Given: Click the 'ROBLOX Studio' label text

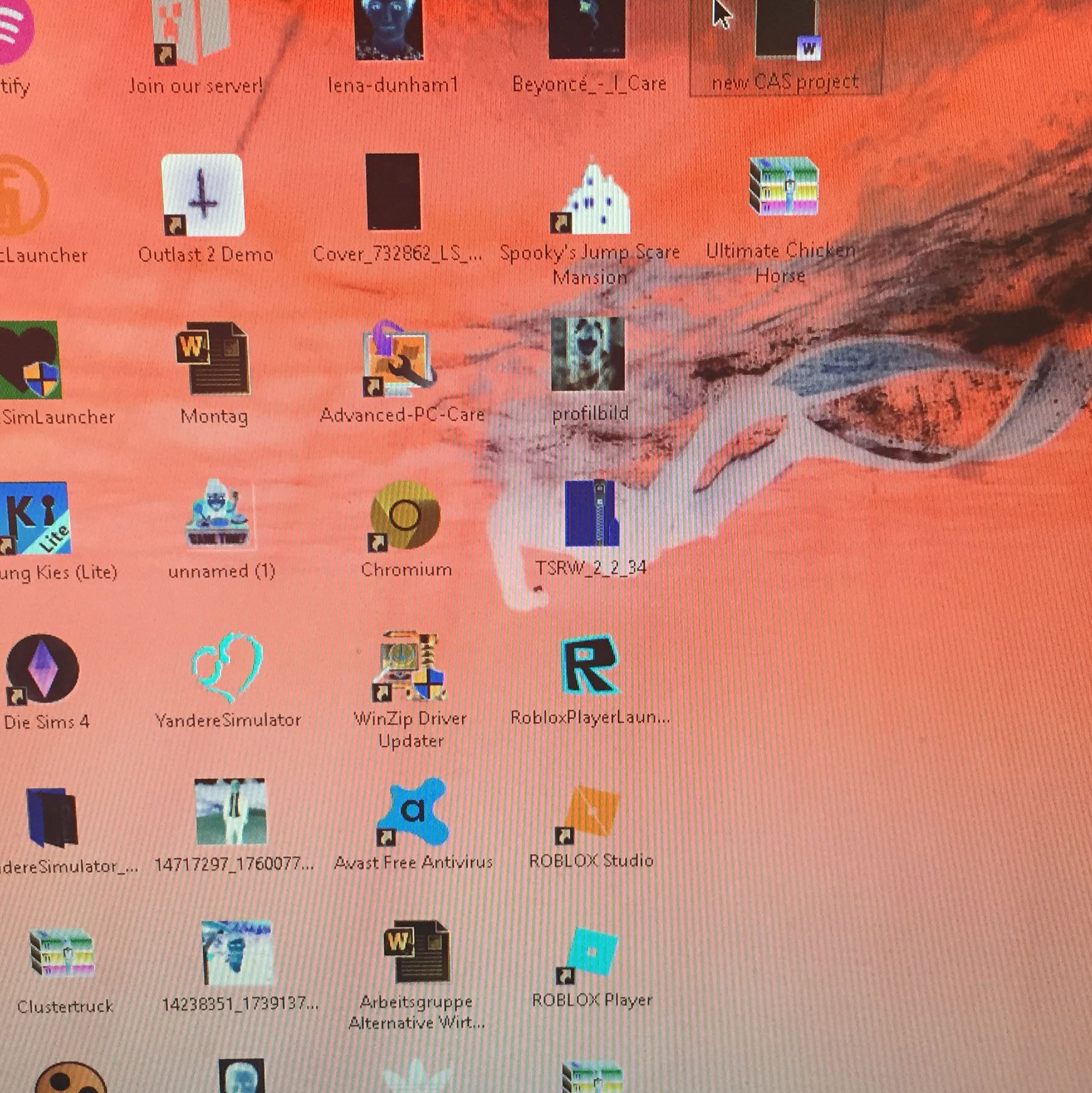Looking at the screenshot, I should [591, 861].
